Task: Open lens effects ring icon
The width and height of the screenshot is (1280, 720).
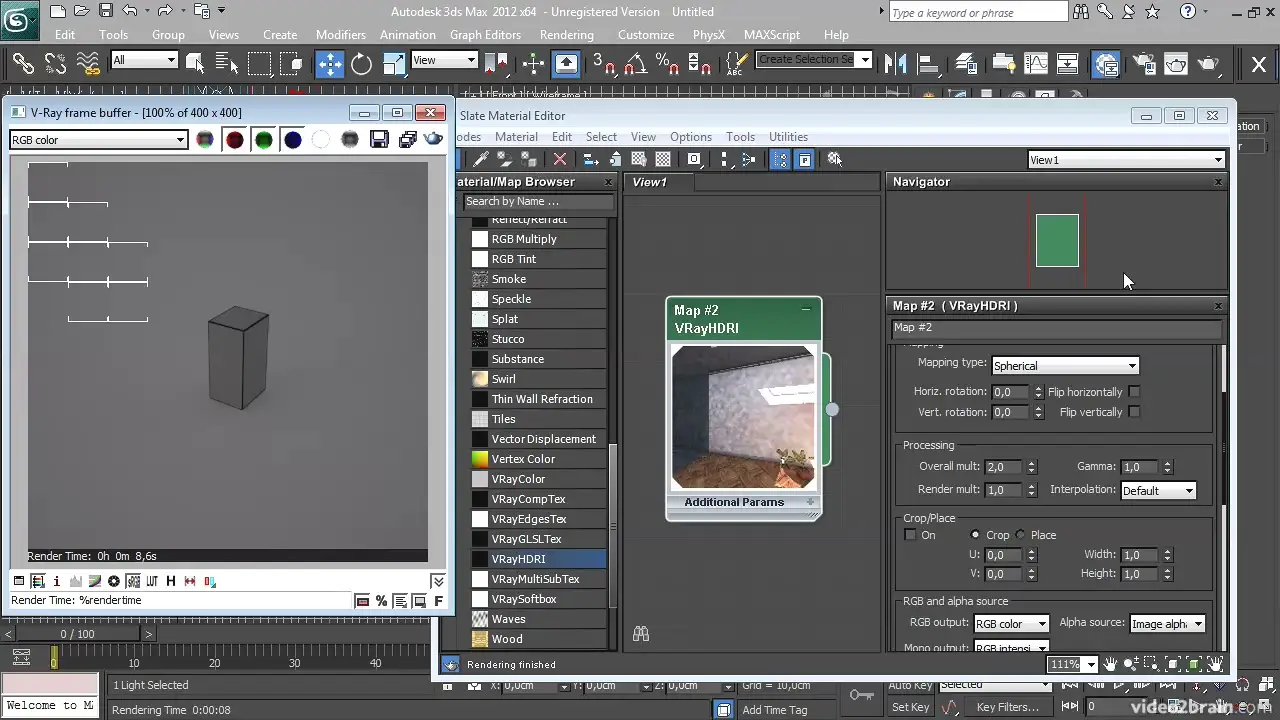Action: (114, 581)
